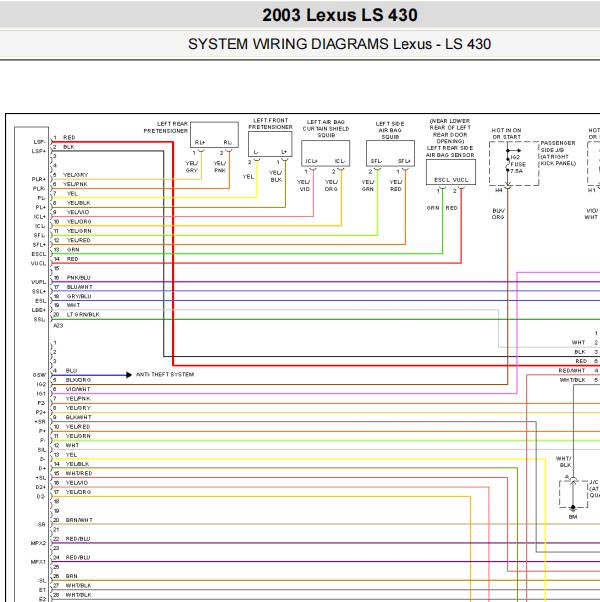Click the "MPX2" pin name
The width and height of the screenshot is (600, 602).
38,543
